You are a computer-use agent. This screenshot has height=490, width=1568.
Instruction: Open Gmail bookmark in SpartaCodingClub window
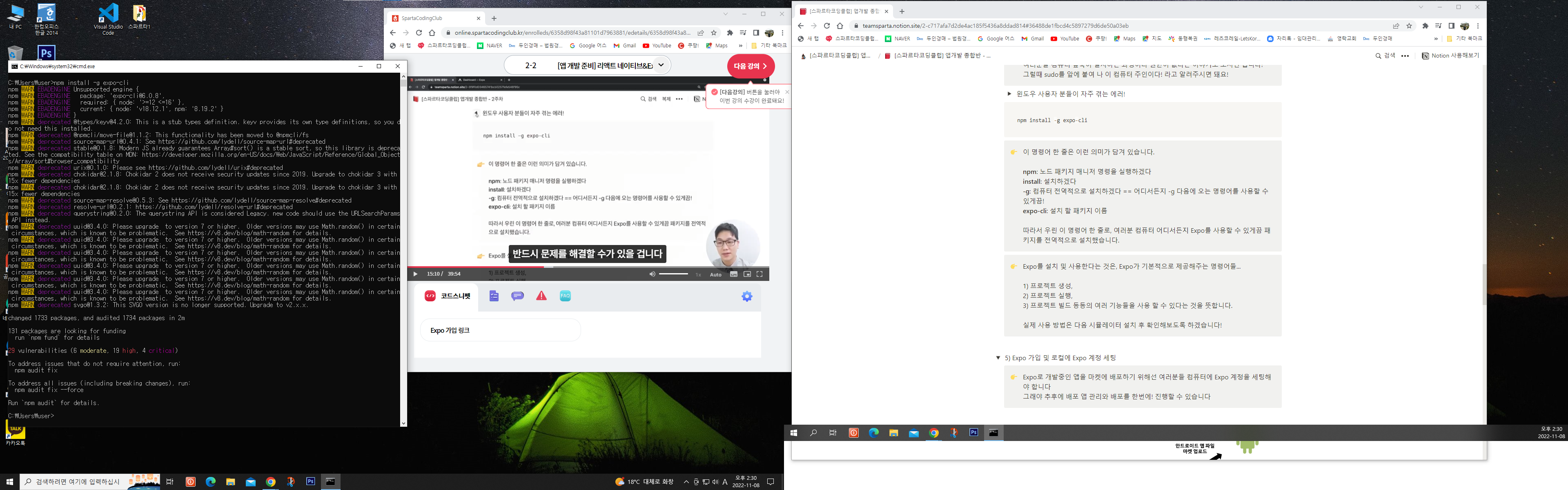624,46
